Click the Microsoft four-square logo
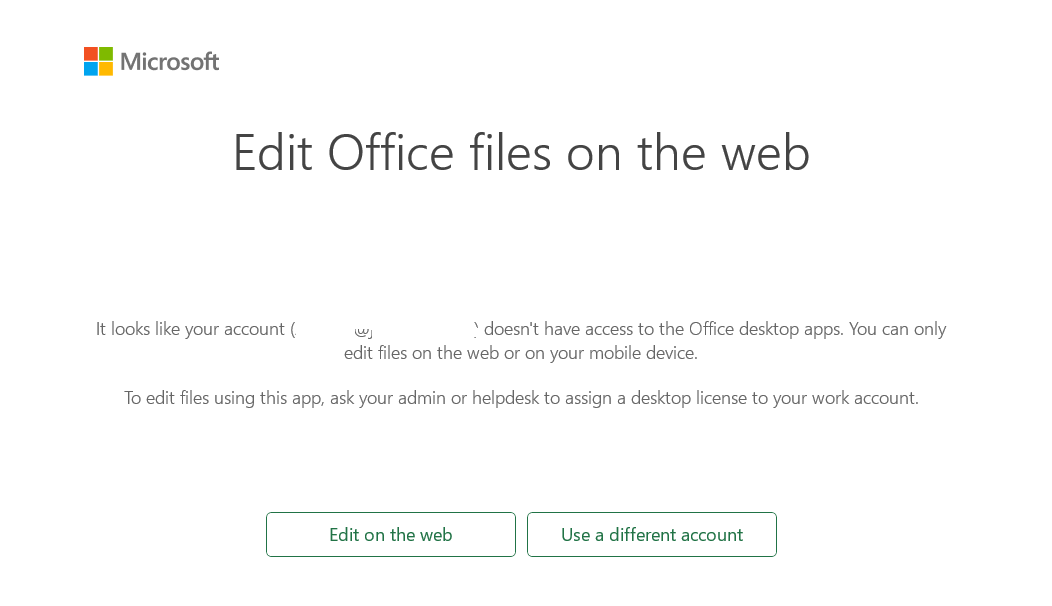Image resolution: width=1052 pixels, height=606 pixels. click(98, 61)
